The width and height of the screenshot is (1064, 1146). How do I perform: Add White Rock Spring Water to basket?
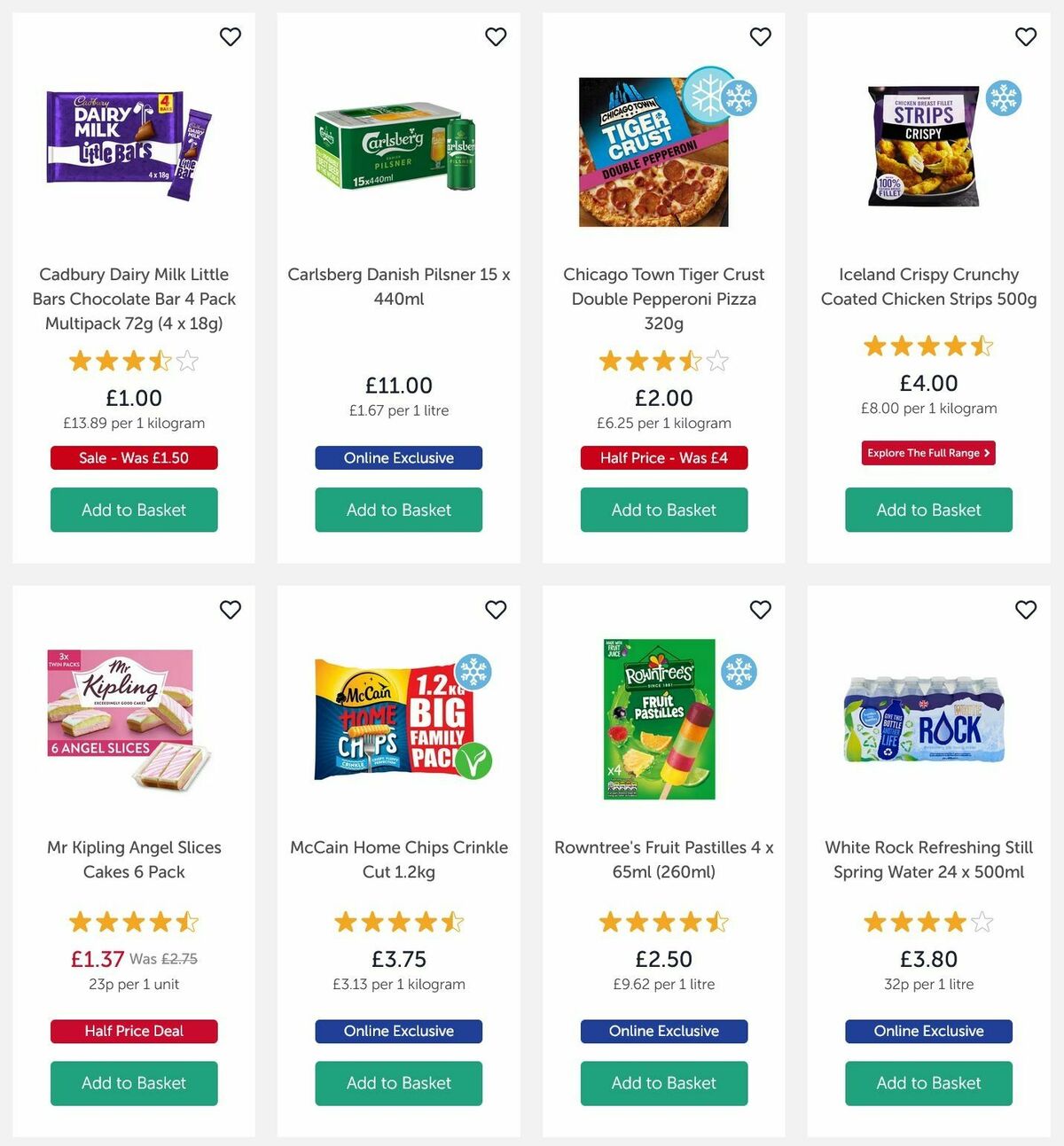927,1083
